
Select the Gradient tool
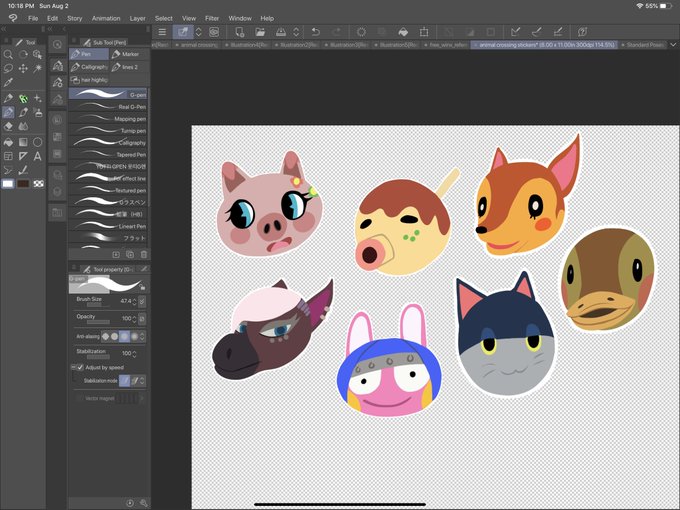click(23, 142)
